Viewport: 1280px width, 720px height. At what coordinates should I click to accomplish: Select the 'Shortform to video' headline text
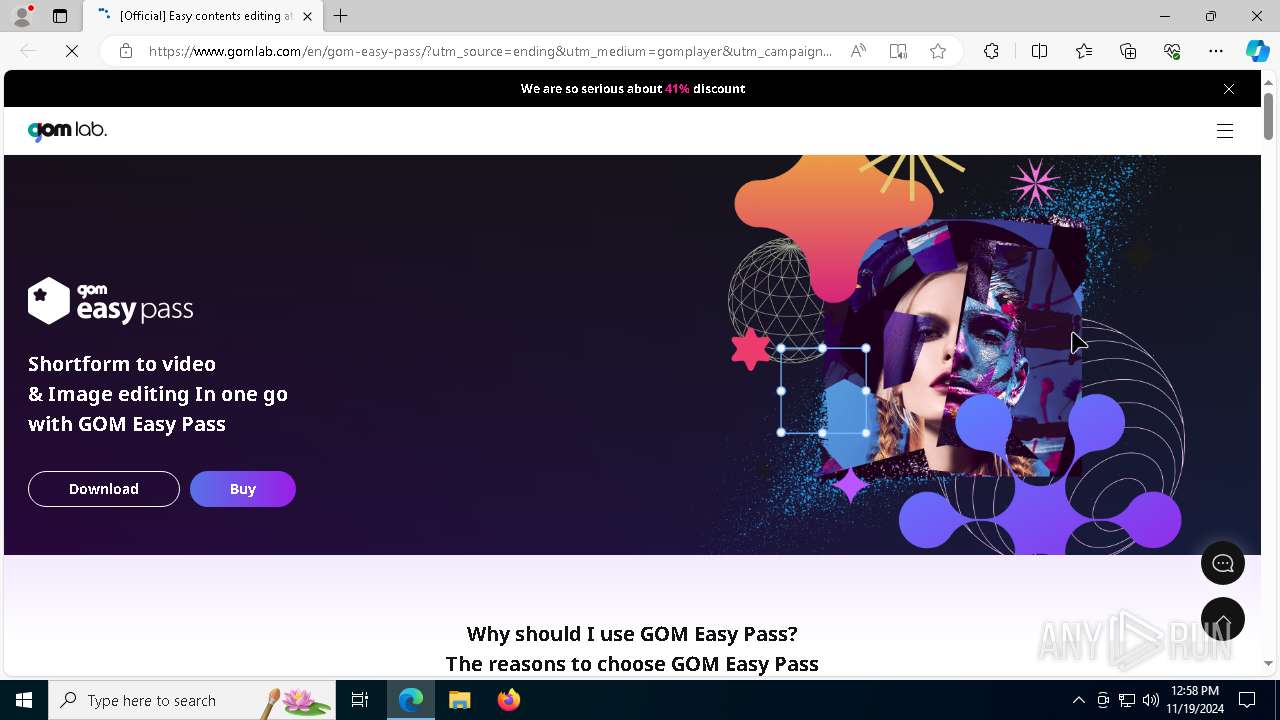tap(122, 364)
